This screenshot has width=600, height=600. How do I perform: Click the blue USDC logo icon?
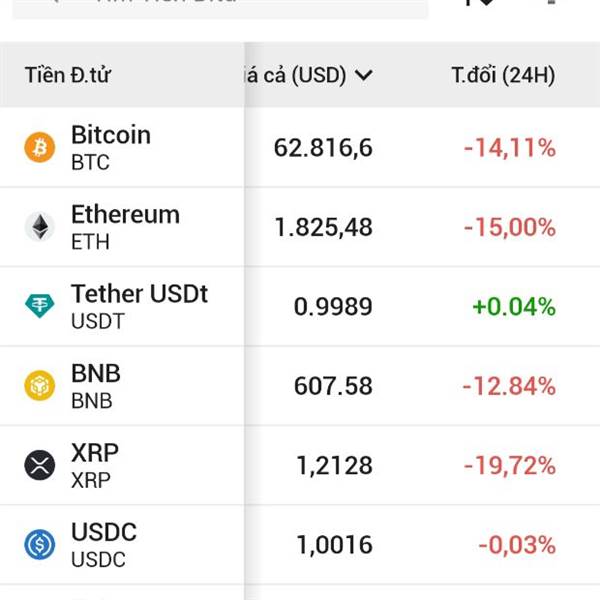point(40,544)
